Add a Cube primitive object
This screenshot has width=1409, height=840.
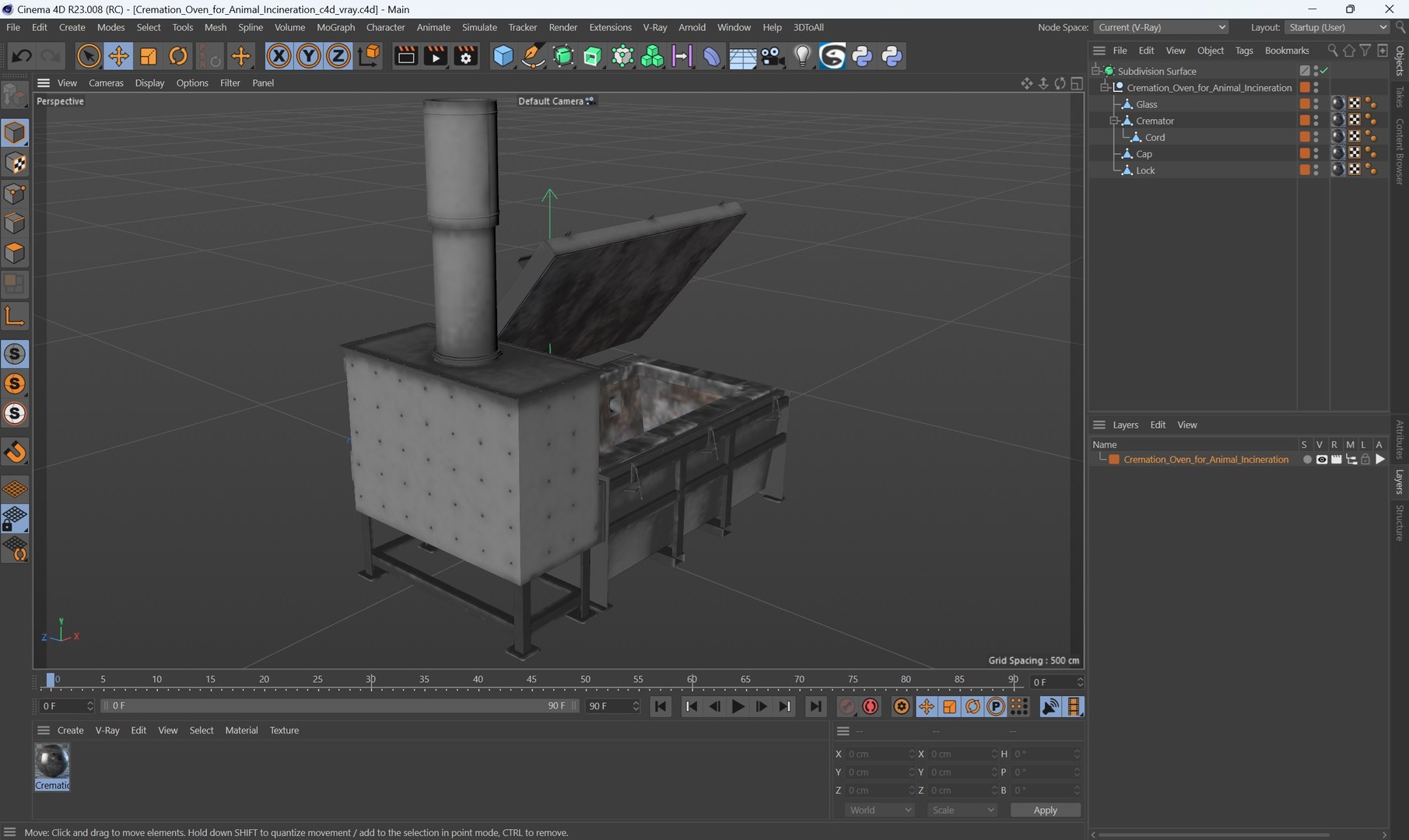(503, 56)
